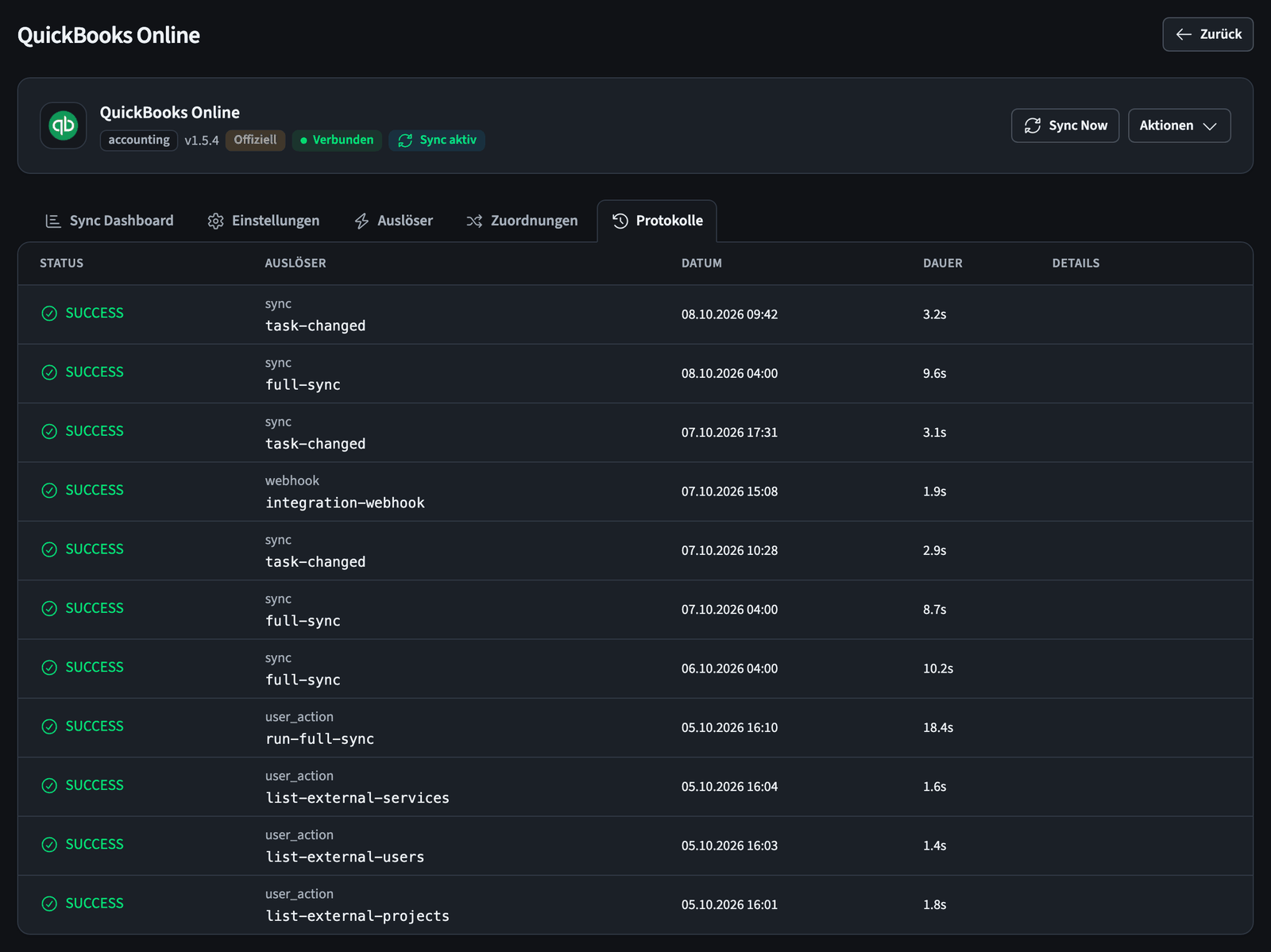
Task: Click the integration-webhook trigger name
Action: pyautogui.click(x=345, y=503)
